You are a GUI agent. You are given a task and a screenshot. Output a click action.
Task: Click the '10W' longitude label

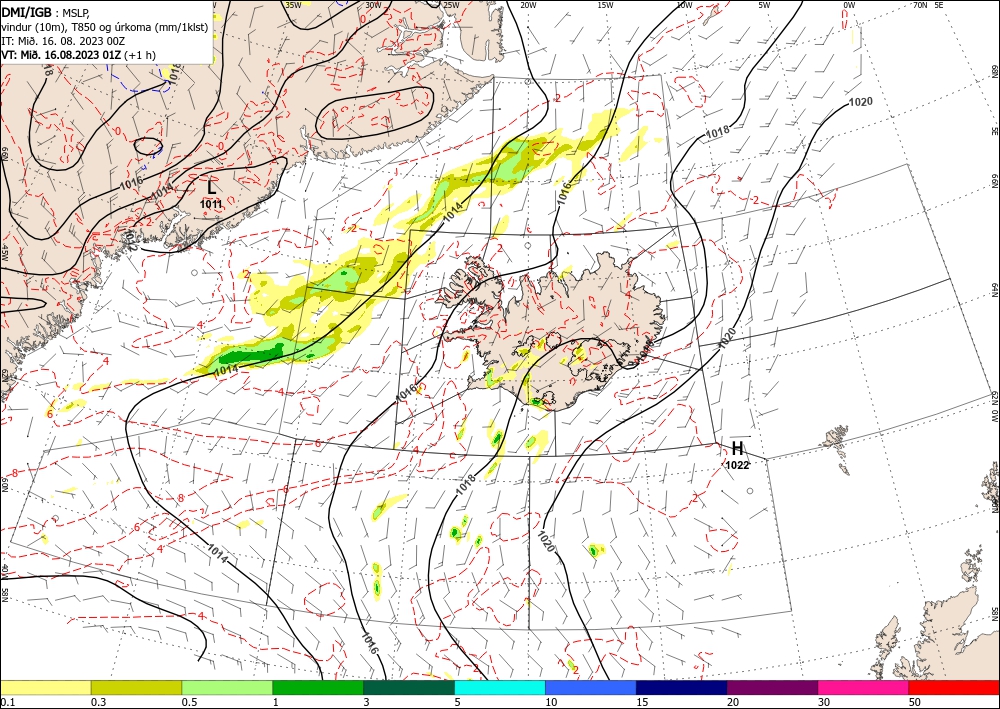(x=684, y=4)
